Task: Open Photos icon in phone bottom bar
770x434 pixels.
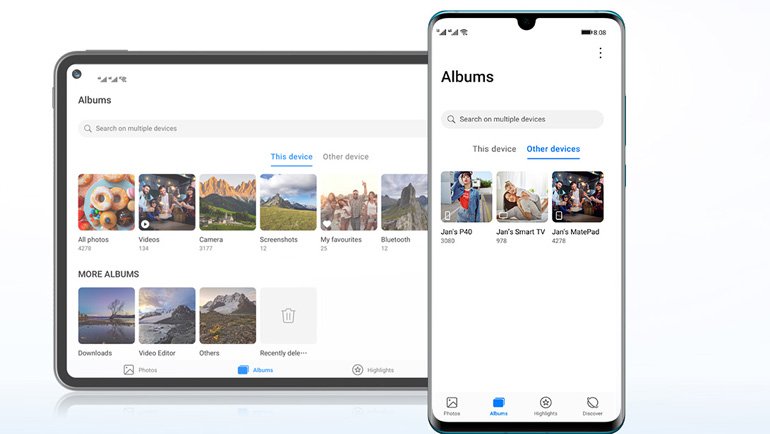Action: click(452, 403)
